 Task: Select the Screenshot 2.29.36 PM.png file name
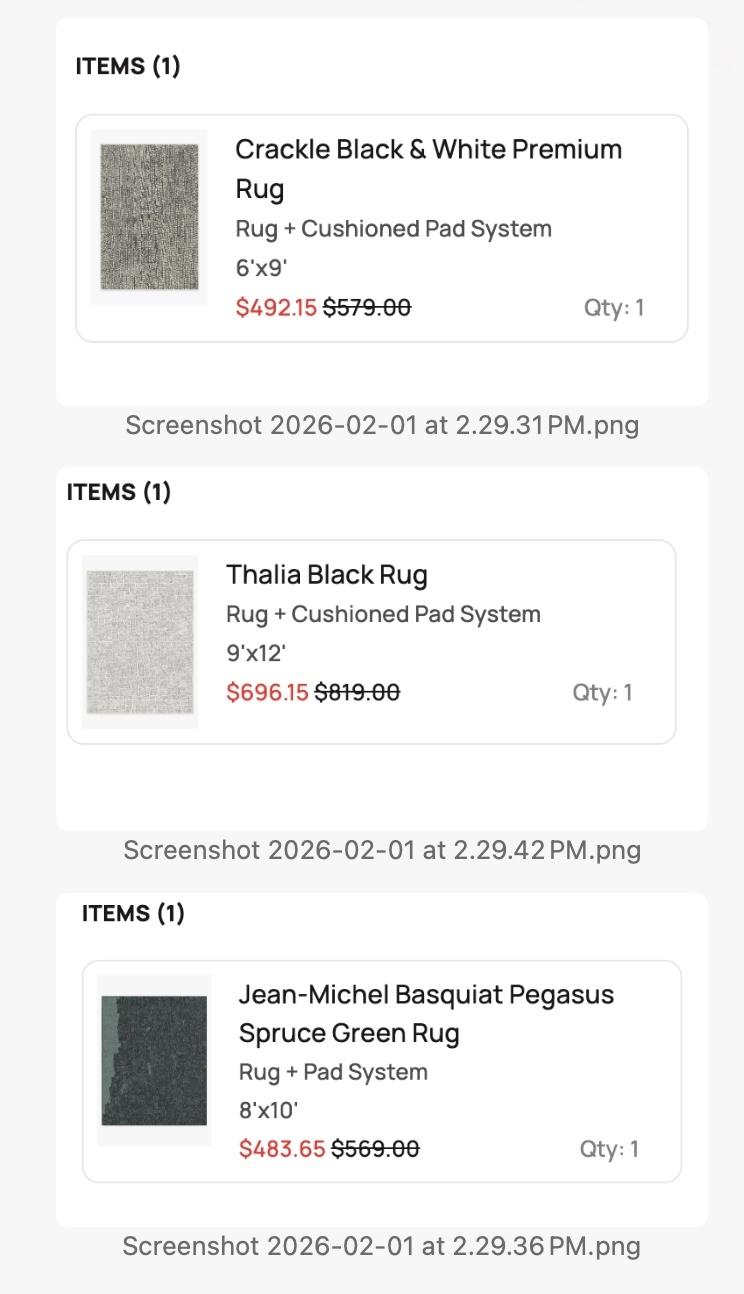pyautogui.click(x=381, y=1246)
